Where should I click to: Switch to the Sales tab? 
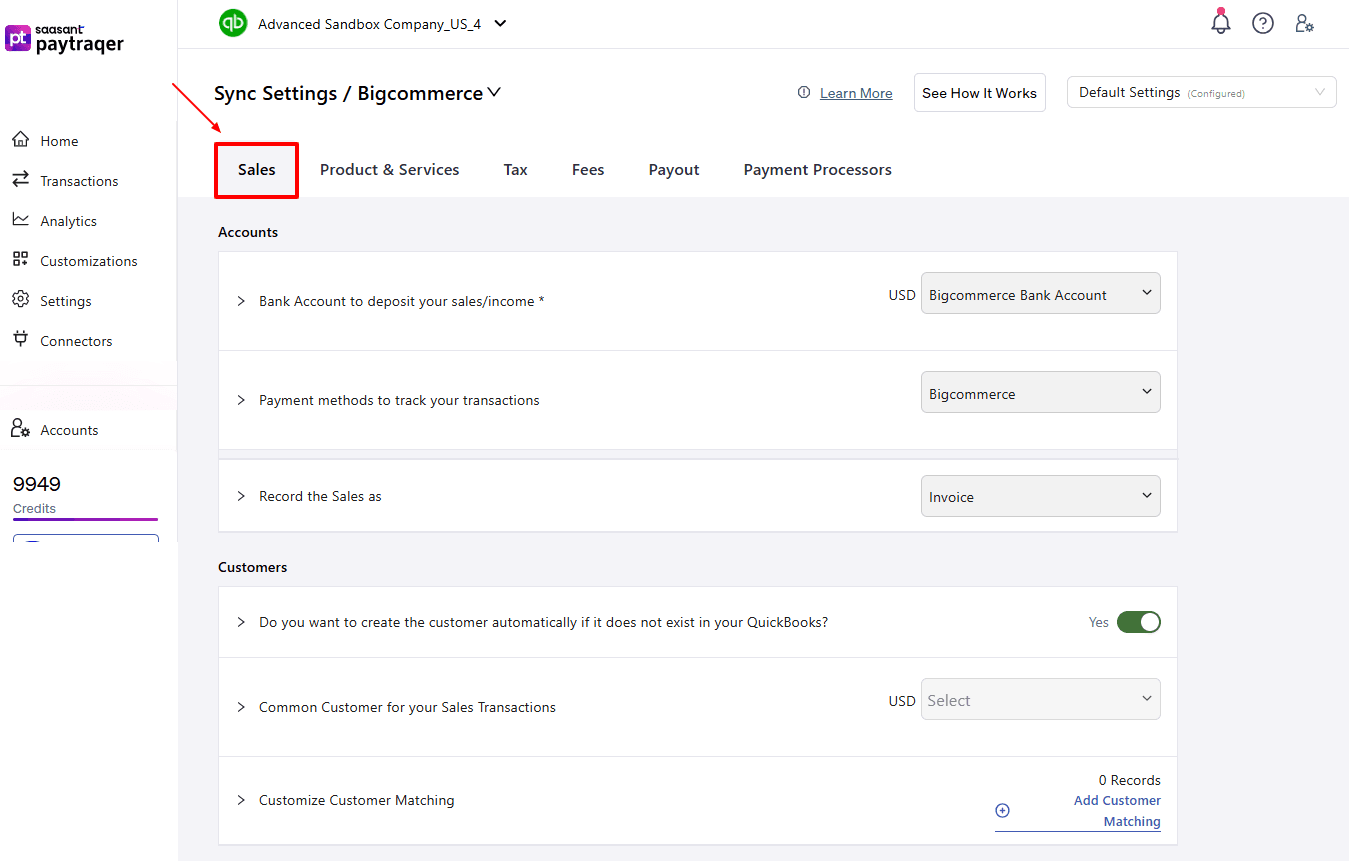point(257,170)
